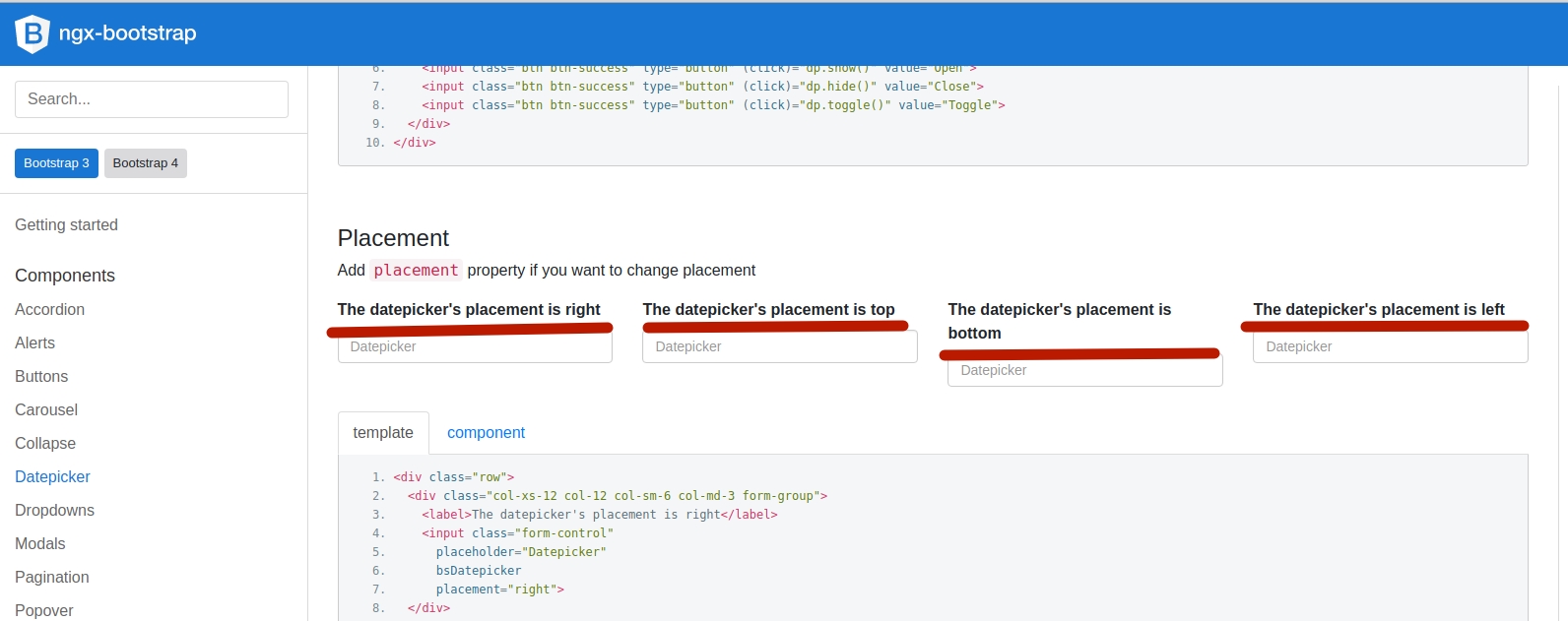Open the ngx-bootstrap home title link
1568x621 pixels.
pos(127,33)
